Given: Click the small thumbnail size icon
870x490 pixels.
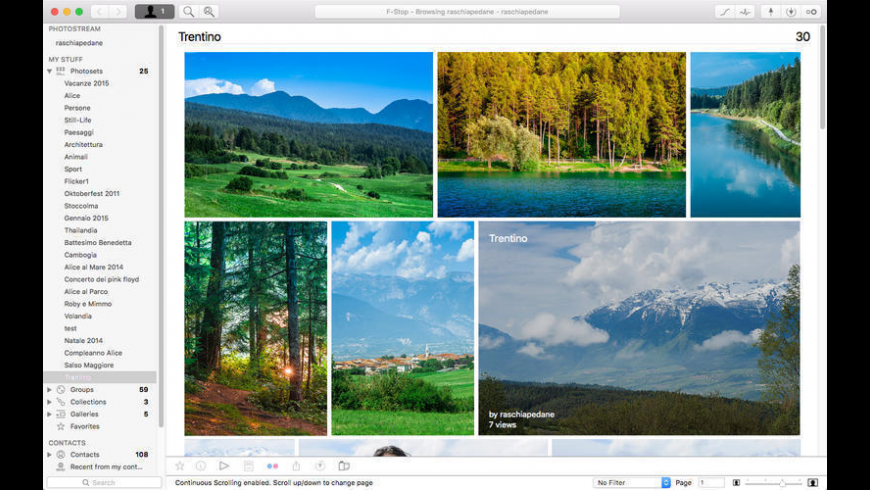Looking at the screenshot, I should [x=736, y=483].
